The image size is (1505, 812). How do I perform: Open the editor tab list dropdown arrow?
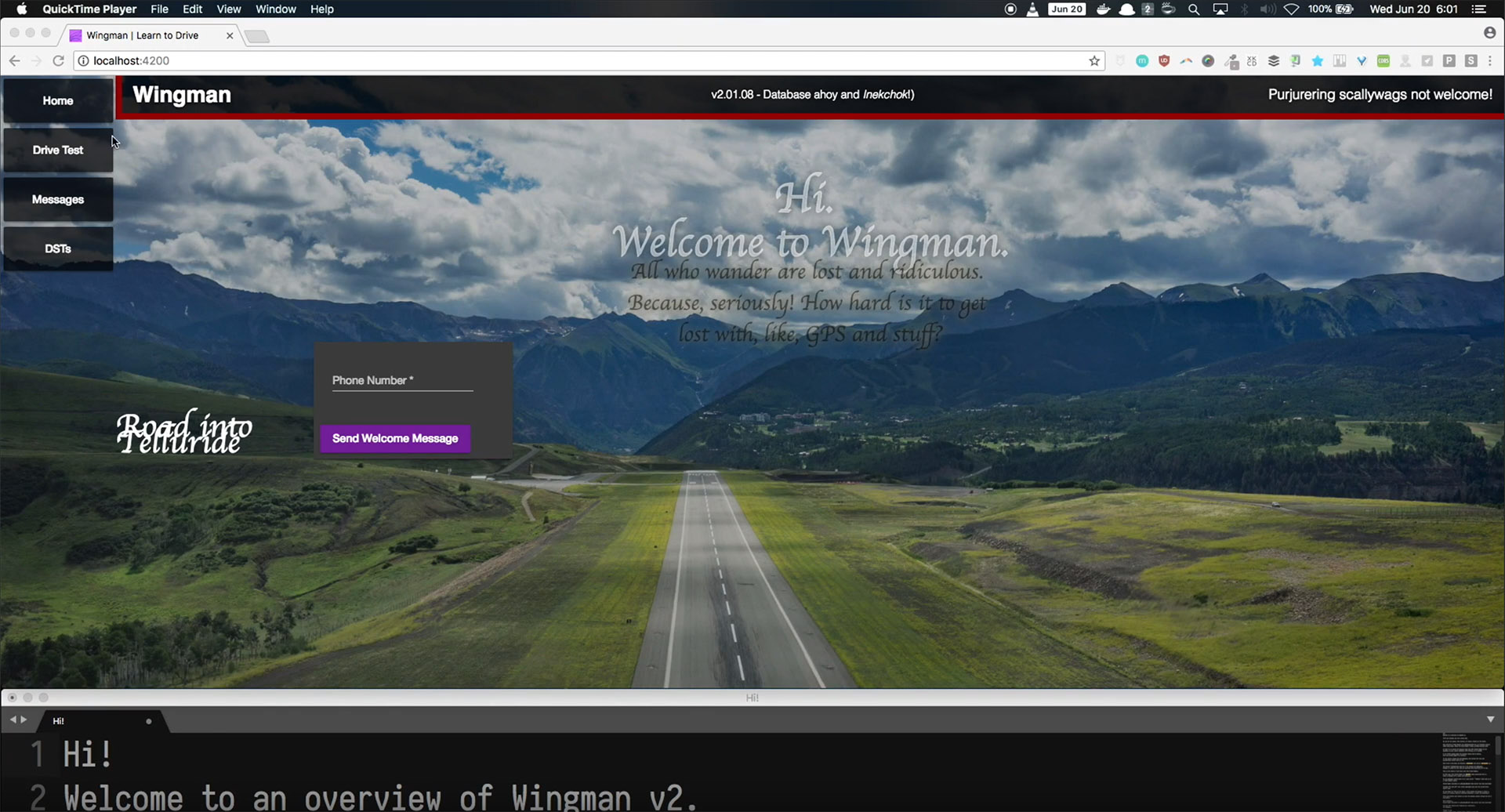[1490, 720]
